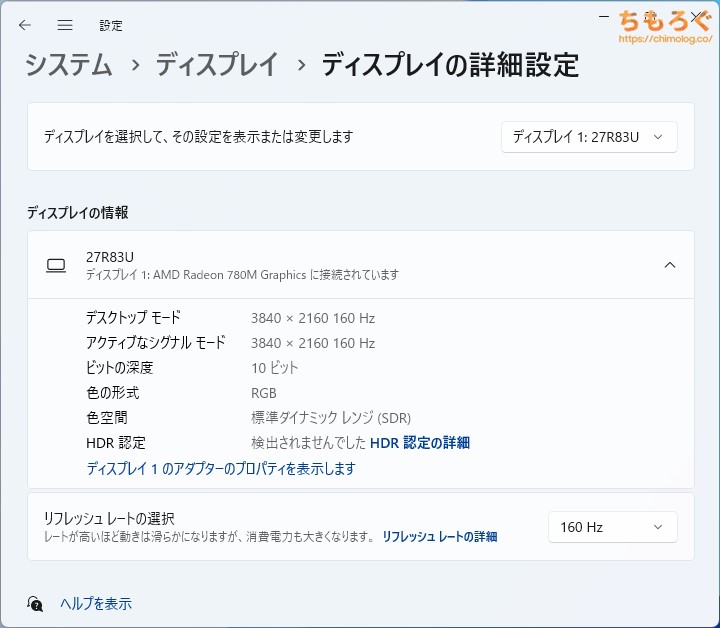Image resolution: width=720 pixels, height=628 pixels.
Task: Navigate to ディスプレイ breadcrumb
Action: coord(217,65)
